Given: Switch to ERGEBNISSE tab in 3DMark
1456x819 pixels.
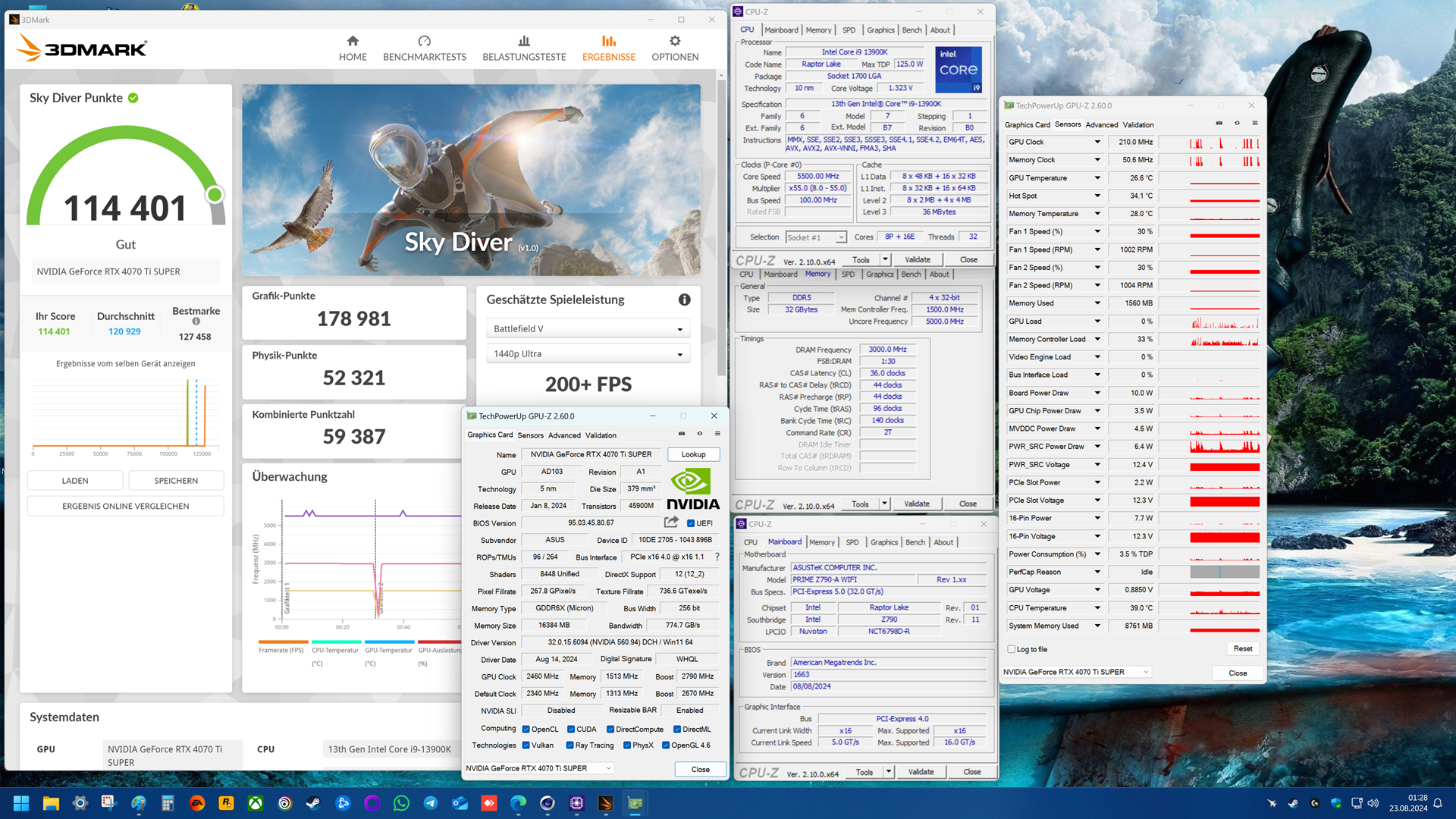Looking at the screenshot, I should pyautogui.click(x=608, y=49).
